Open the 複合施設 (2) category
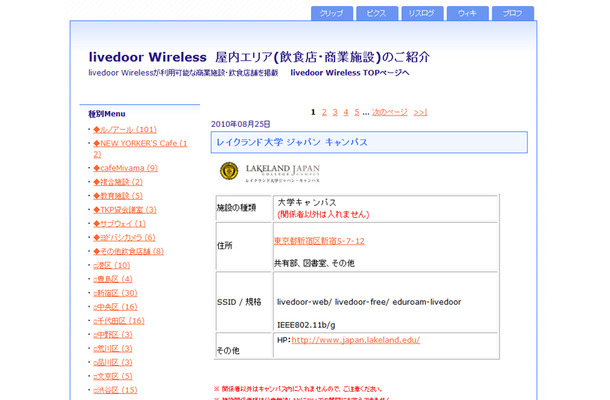This screenshot has width=610, height=400. [x=118, y=182]
